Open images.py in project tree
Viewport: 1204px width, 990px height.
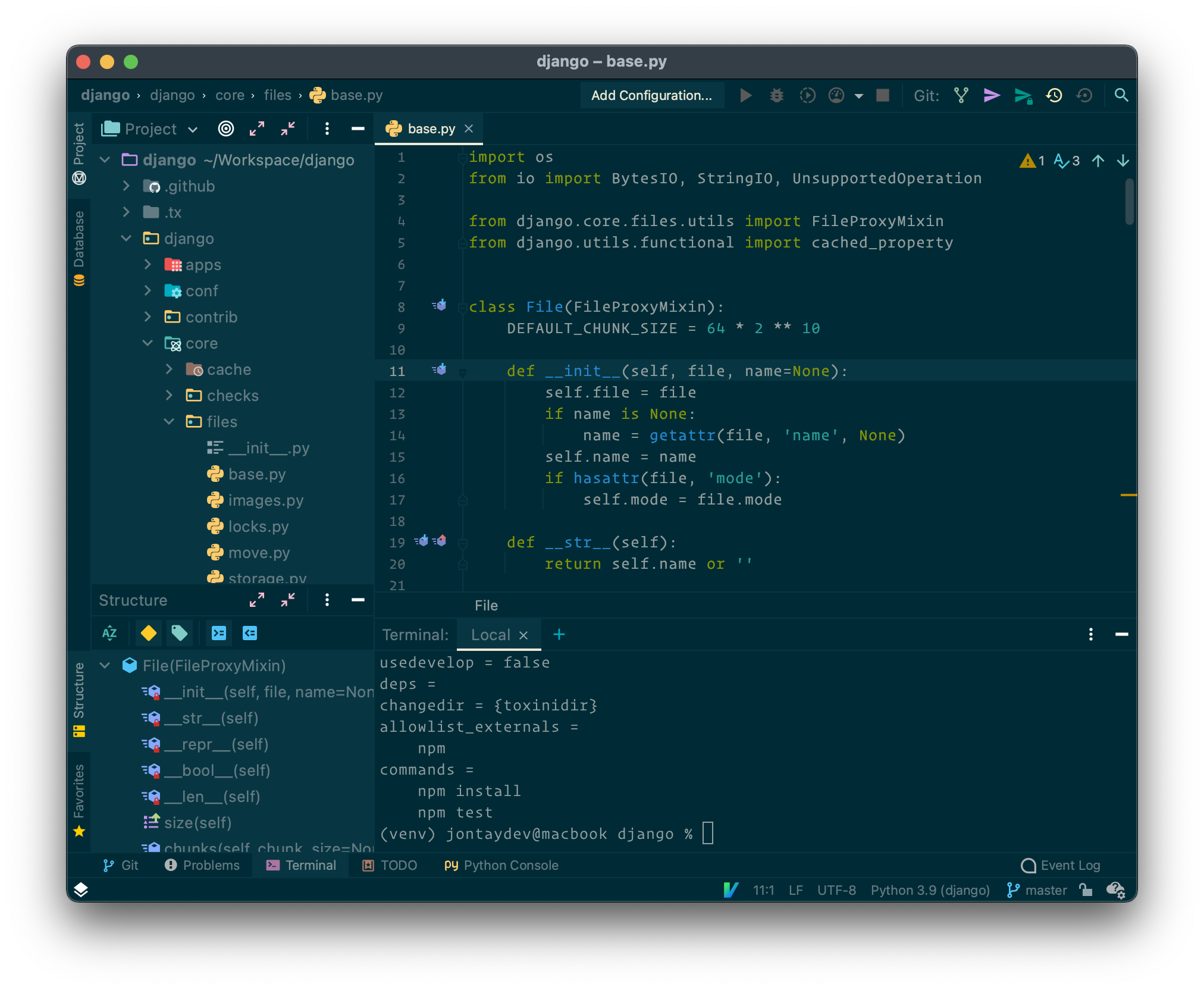(265, 500)
